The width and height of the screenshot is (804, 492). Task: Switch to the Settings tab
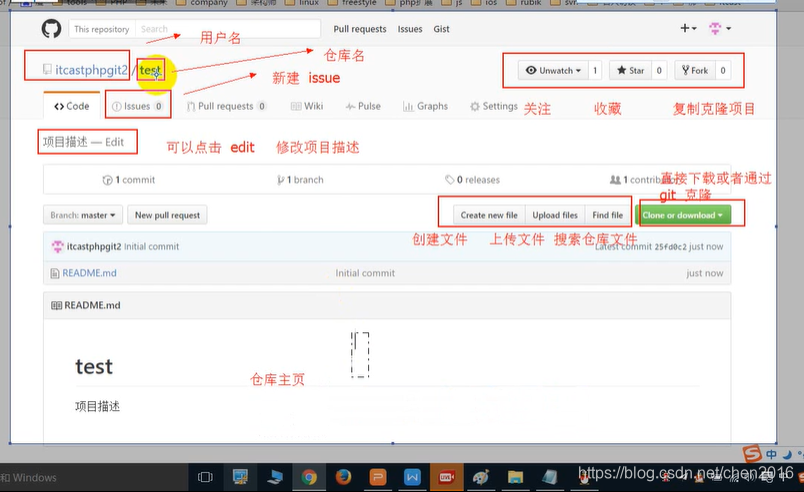pyautogui.click(x=494, y=106)
